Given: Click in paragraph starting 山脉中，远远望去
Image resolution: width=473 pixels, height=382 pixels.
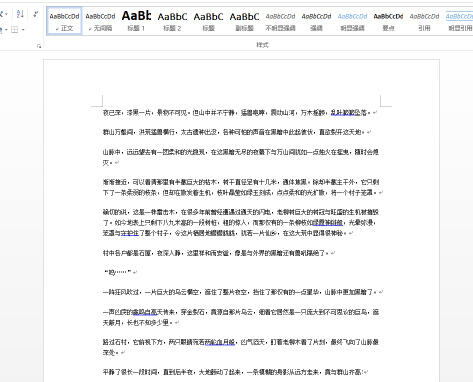Looking at the screenshot, I should click(x=241, y=157).
